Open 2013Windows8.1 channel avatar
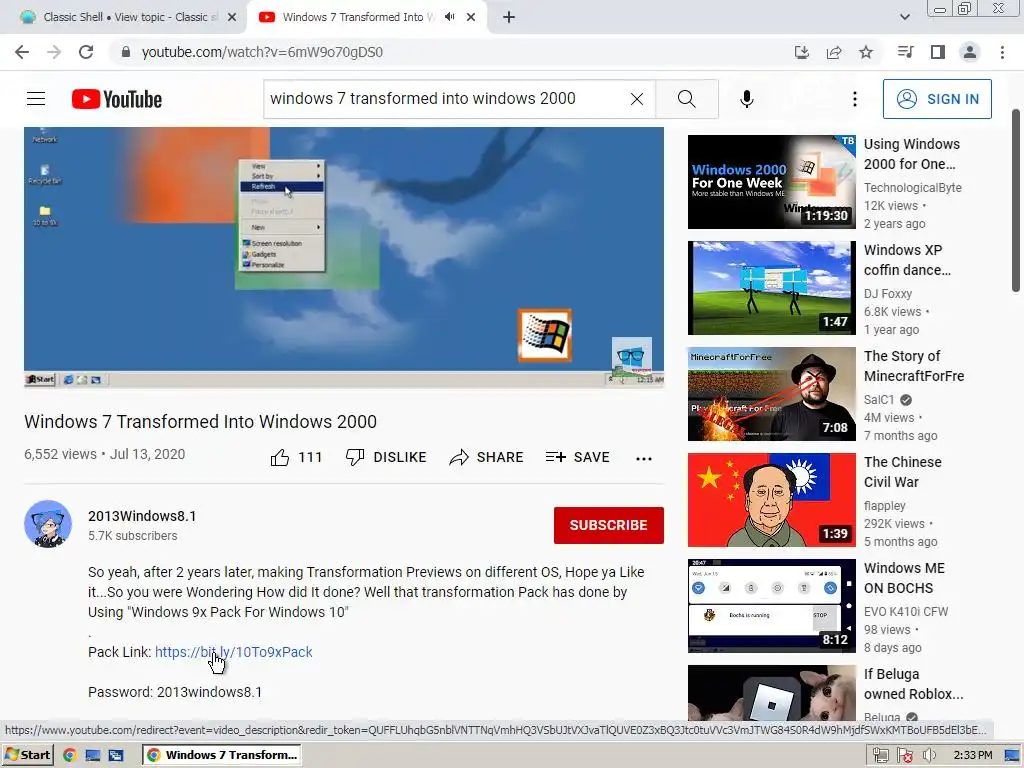Screen dimensions: 1024x768 tap(48, 524)
